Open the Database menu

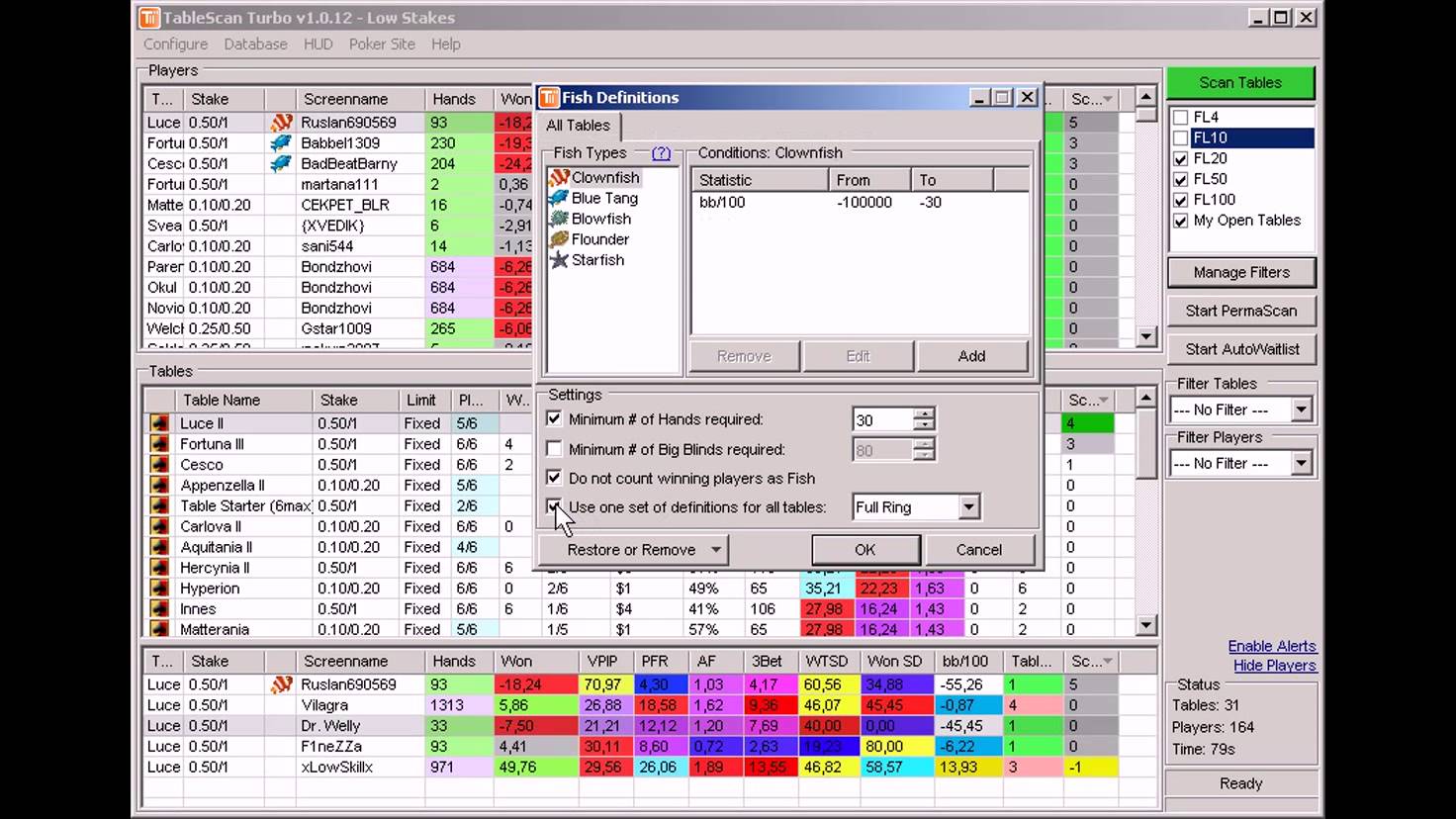click(255, 45)
